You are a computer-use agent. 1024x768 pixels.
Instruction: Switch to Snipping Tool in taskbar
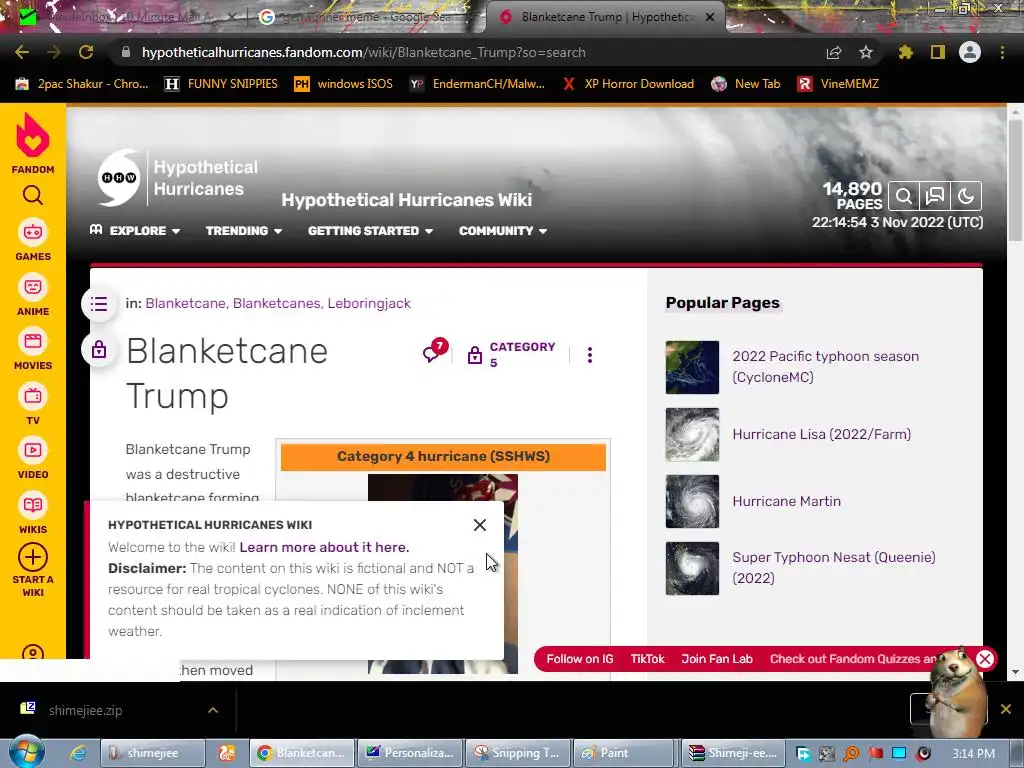pos(520,753)
